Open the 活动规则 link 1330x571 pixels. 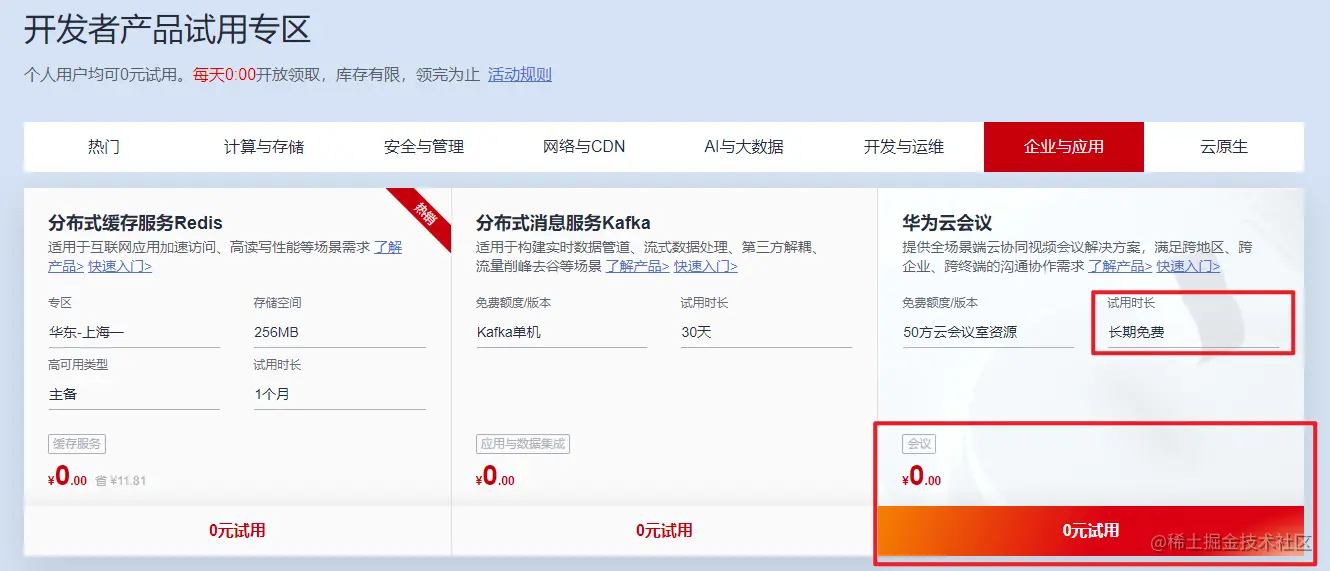(x=519, y=75)
